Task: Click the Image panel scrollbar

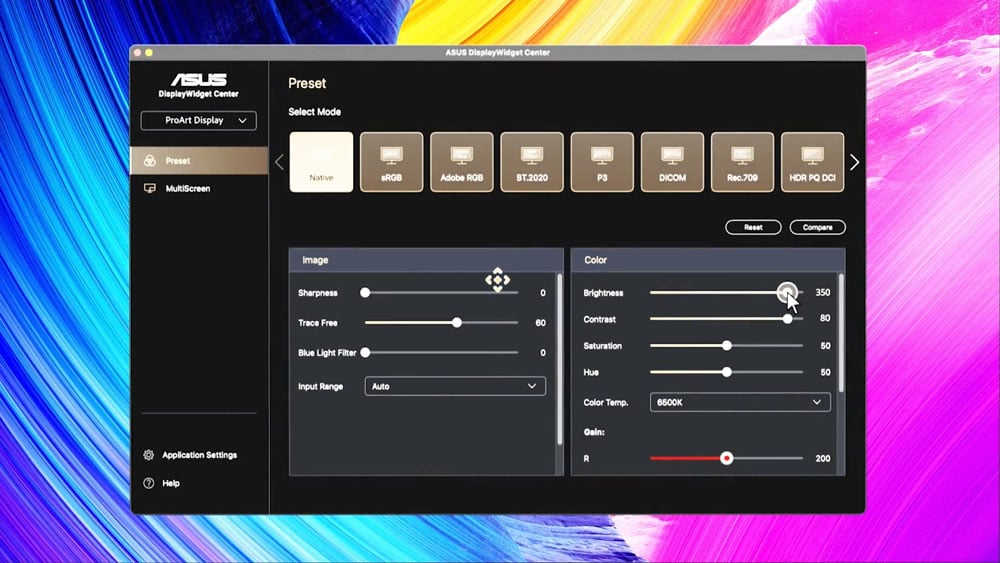Action: pyautogui.click(x=560, y=359)
